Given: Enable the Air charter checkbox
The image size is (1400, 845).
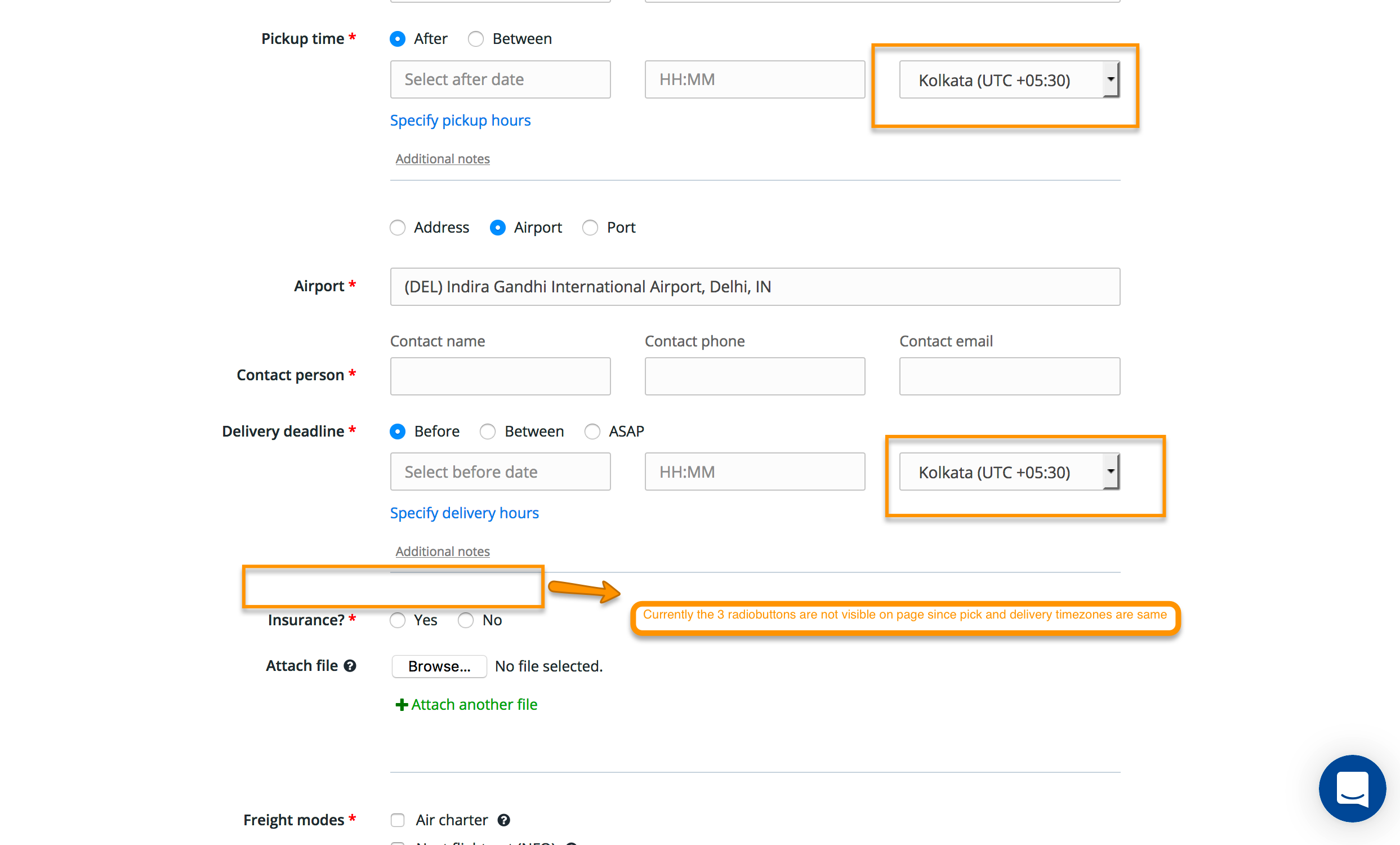Looking at the screenshot, I should click(398, 820).
